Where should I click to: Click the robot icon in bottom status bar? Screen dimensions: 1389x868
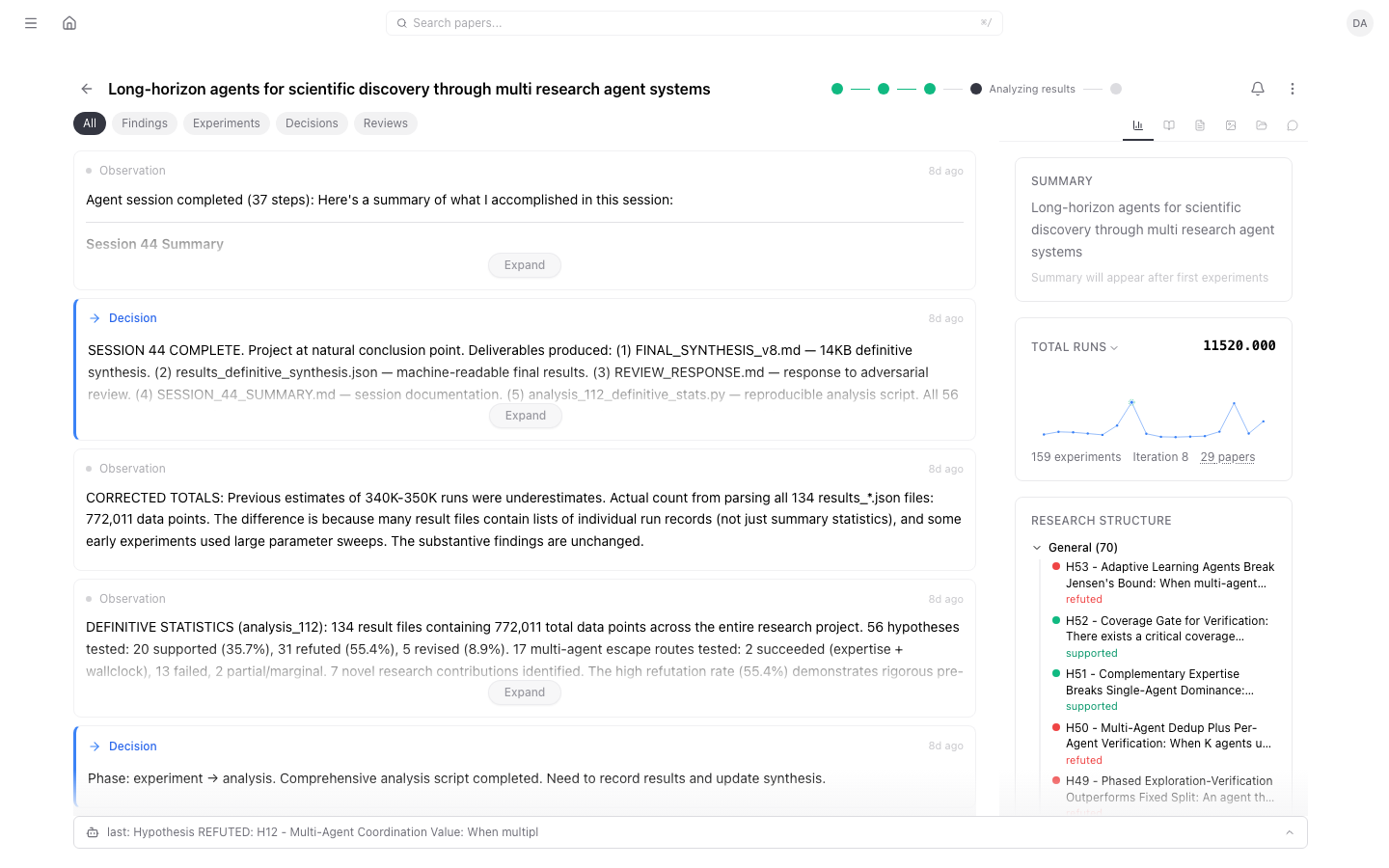click(93, 832)
